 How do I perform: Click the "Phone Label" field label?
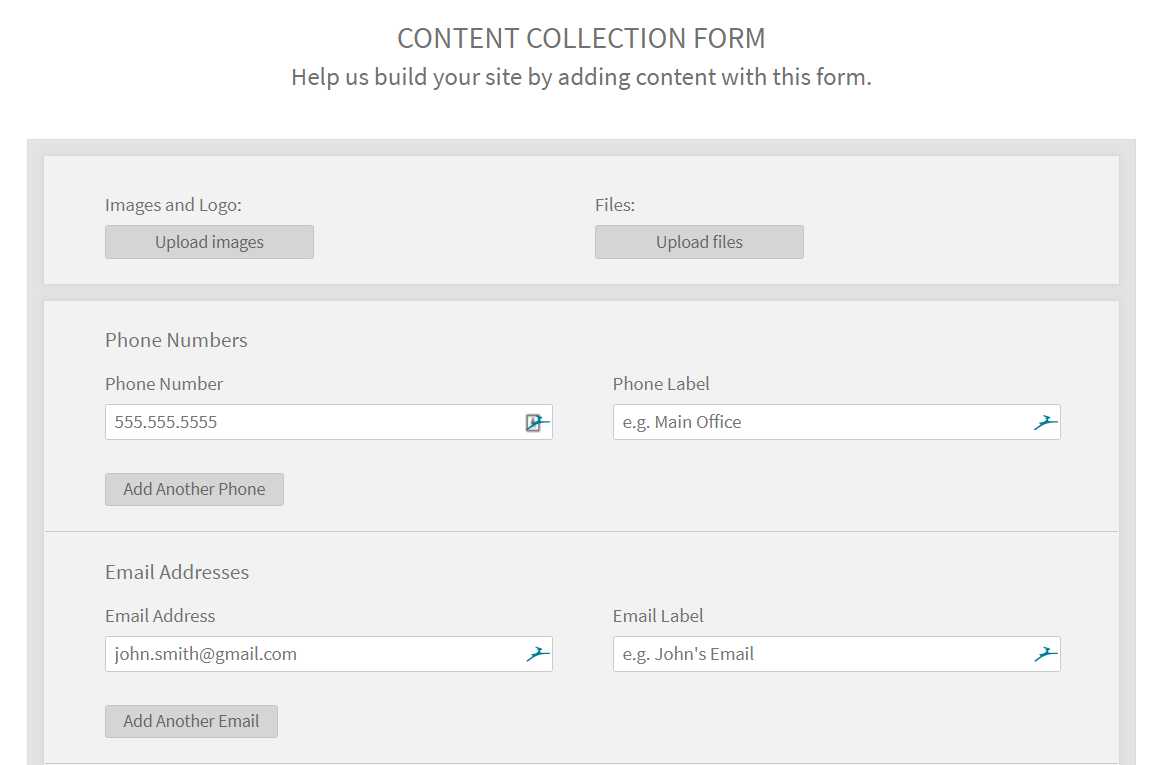pos(661,384)
